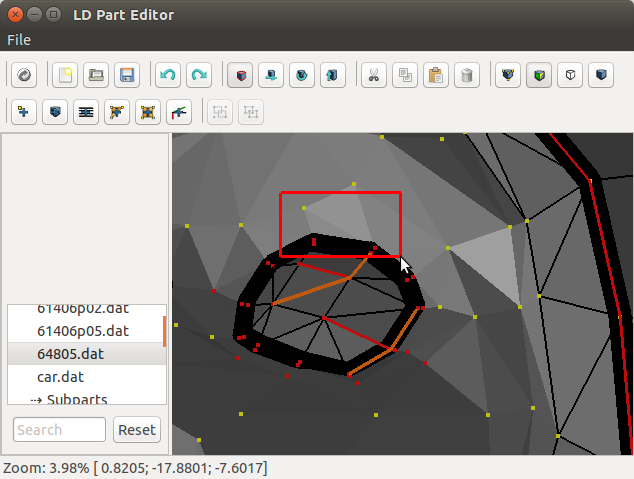Select car.dat in the file list
The height and width of the screenshot is (479, 634).
(x=60, y=377)
